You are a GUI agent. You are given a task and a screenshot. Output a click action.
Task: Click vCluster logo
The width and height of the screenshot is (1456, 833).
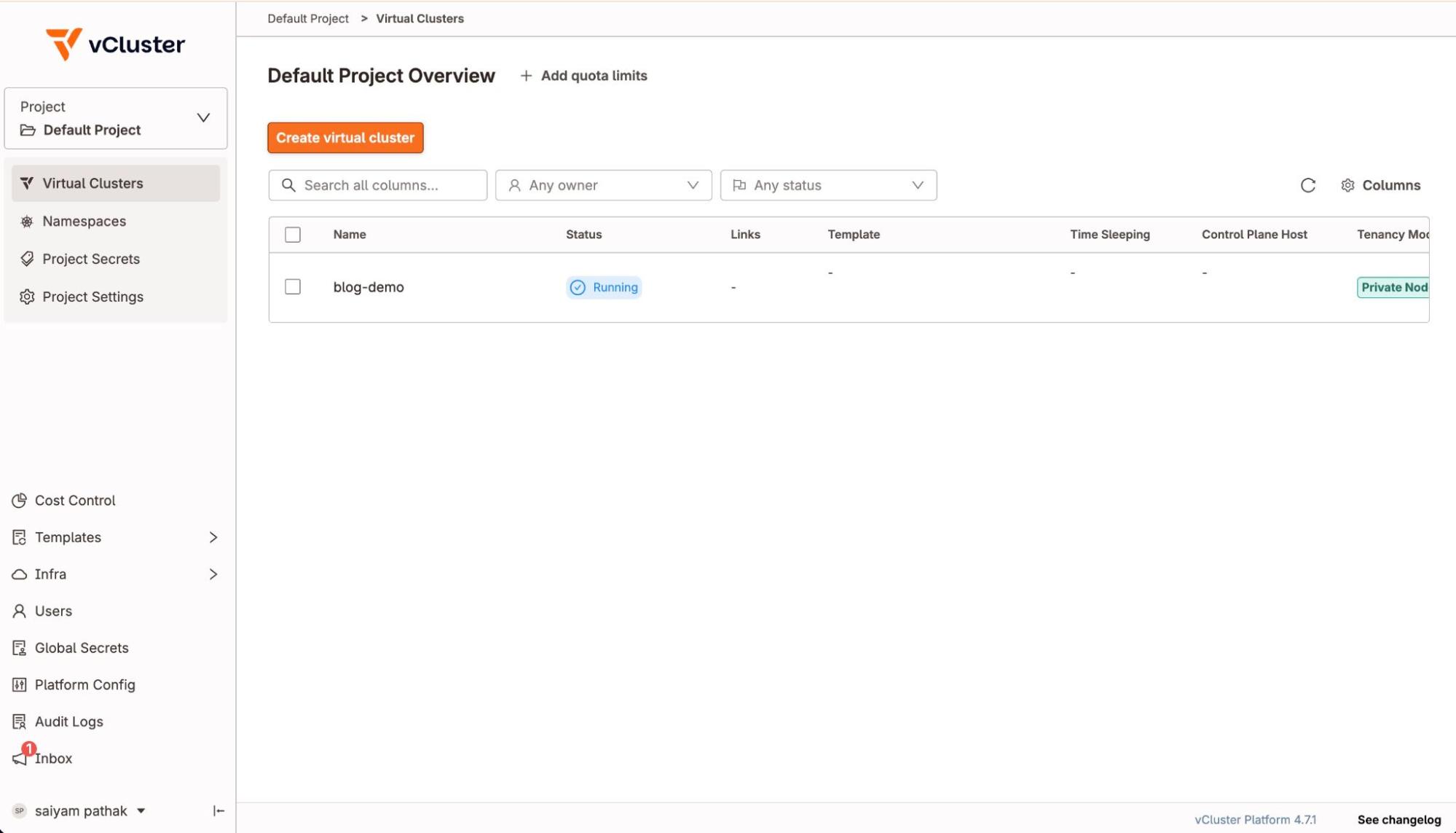(115, 44)
